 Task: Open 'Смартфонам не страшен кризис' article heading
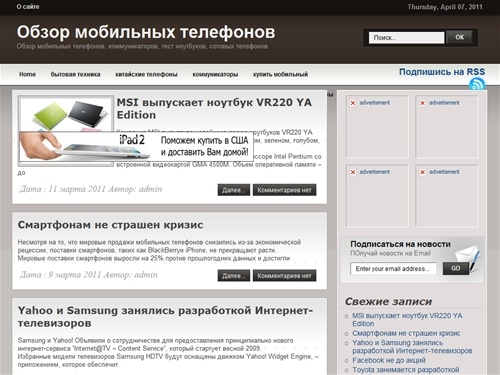coord(110,225)
